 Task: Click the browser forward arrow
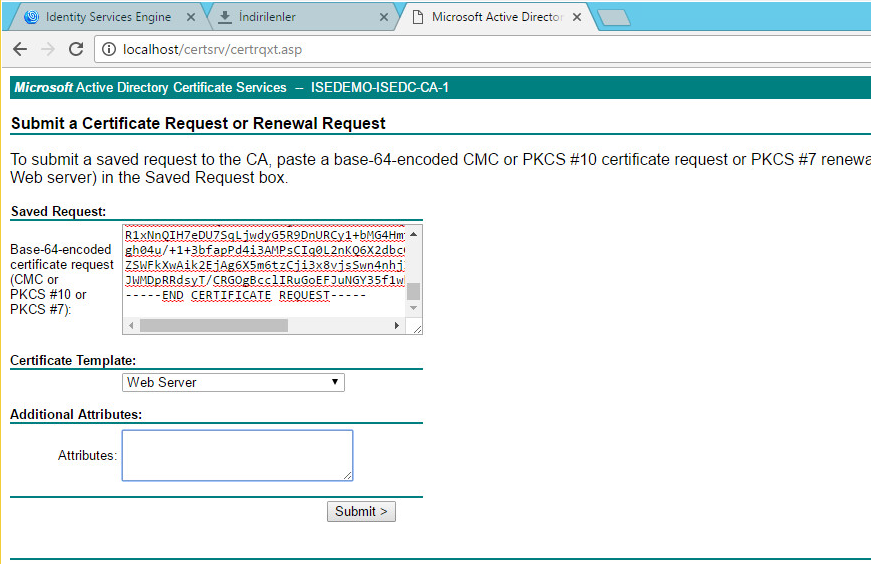pyautogui.click(x=48, y=49)
